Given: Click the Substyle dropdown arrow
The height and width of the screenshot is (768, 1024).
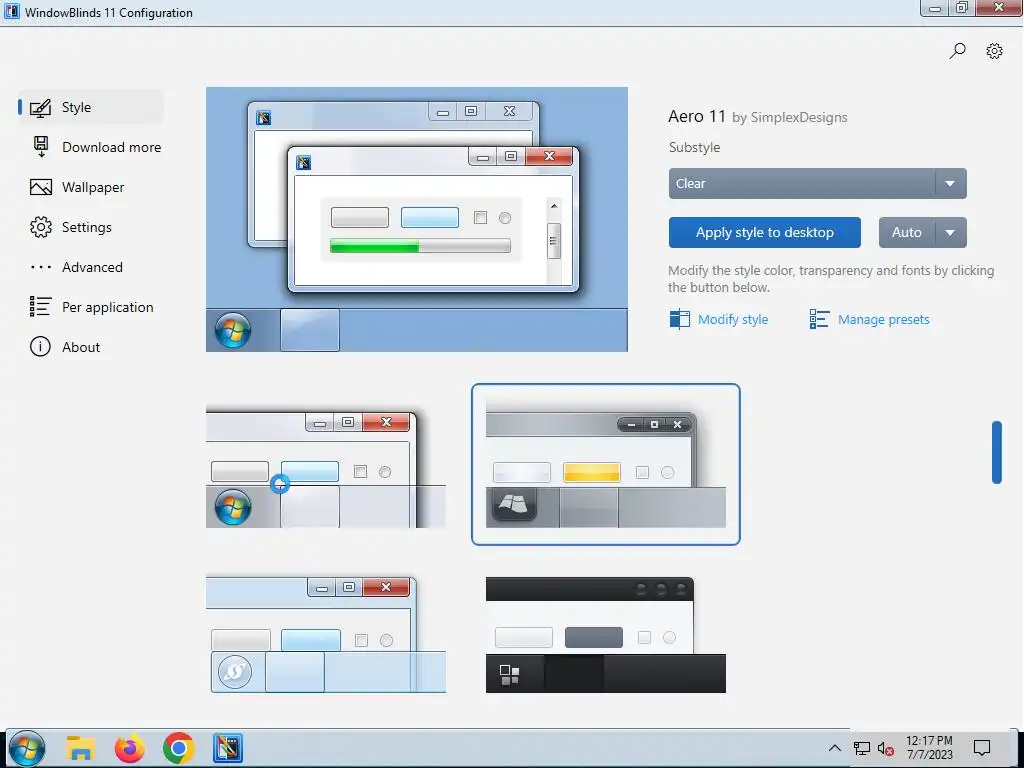Looking at the screenshot, I should pyautogui.click(x=950, y=184).
